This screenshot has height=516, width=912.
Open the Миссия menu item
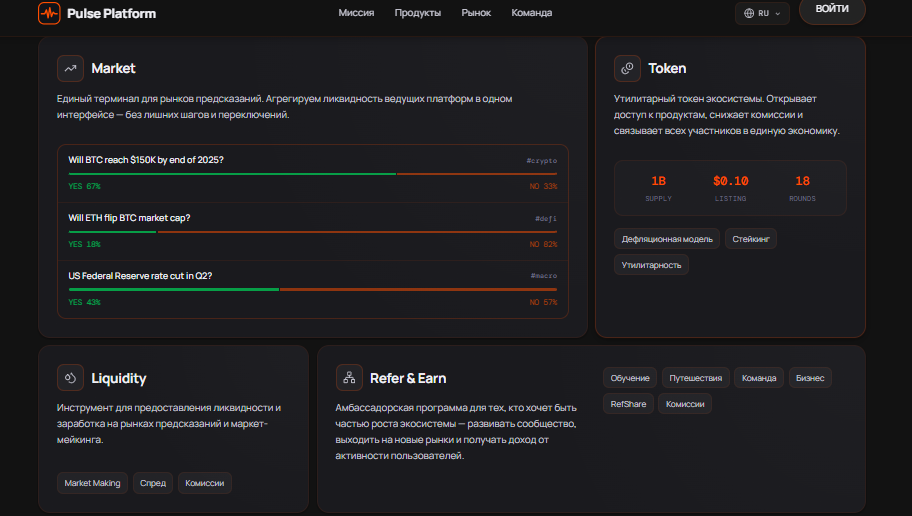pyautogui.click(x=356, y=13)
